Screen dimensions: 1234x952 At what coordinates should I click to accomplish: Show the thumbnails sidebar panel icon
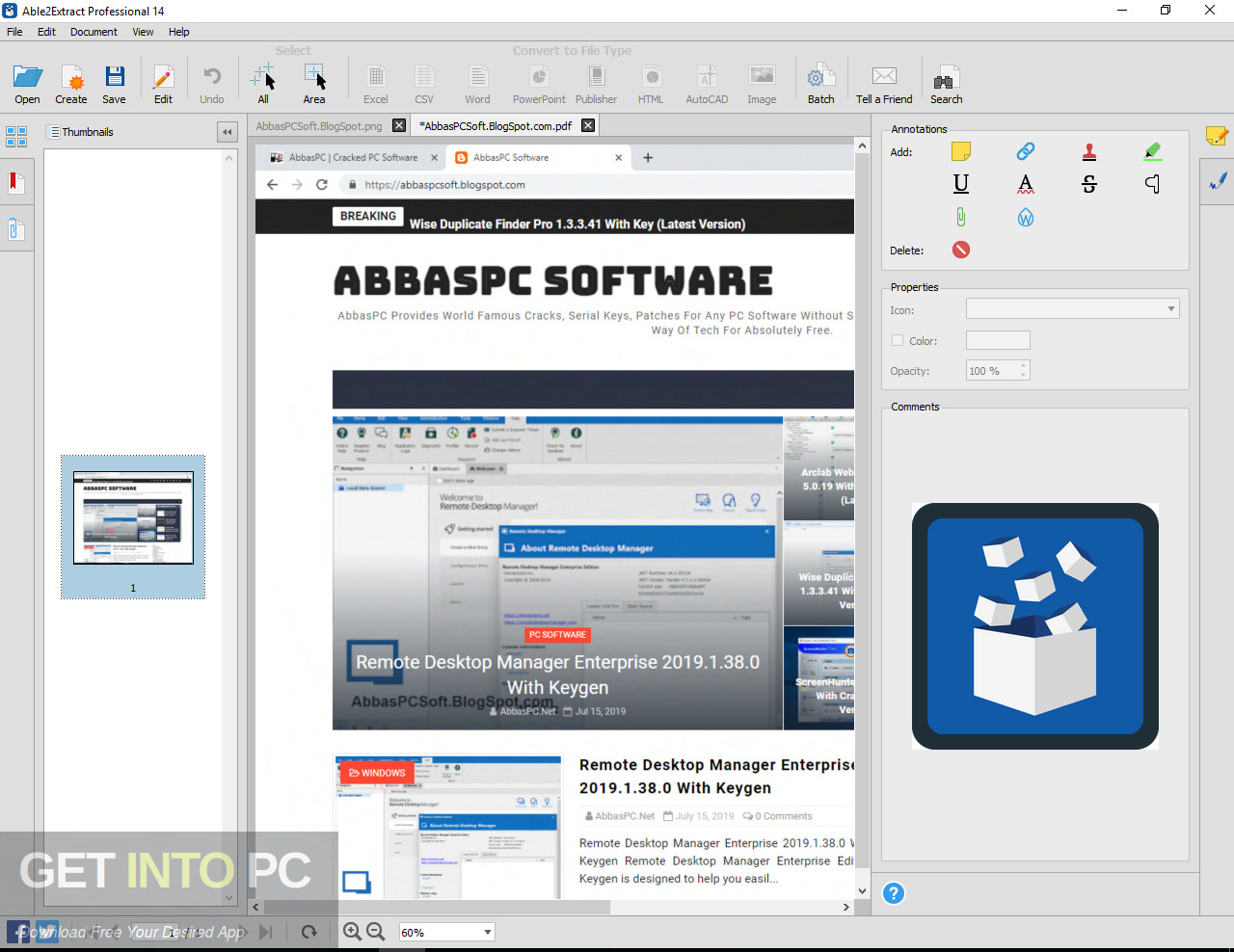[16, 137]
